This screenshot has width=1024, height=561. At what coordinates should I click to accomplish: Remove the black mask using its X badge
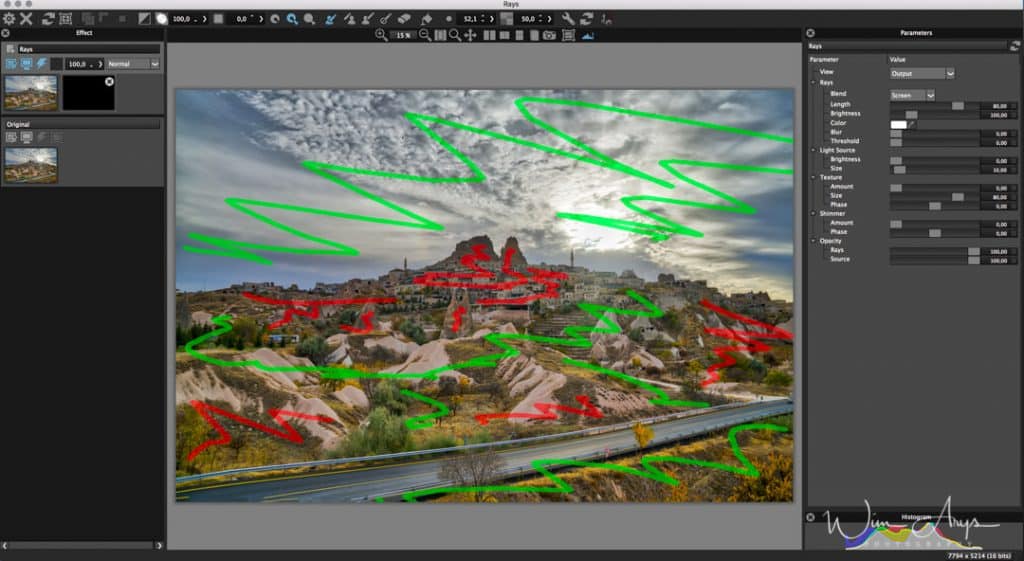[x=110, y=82]
